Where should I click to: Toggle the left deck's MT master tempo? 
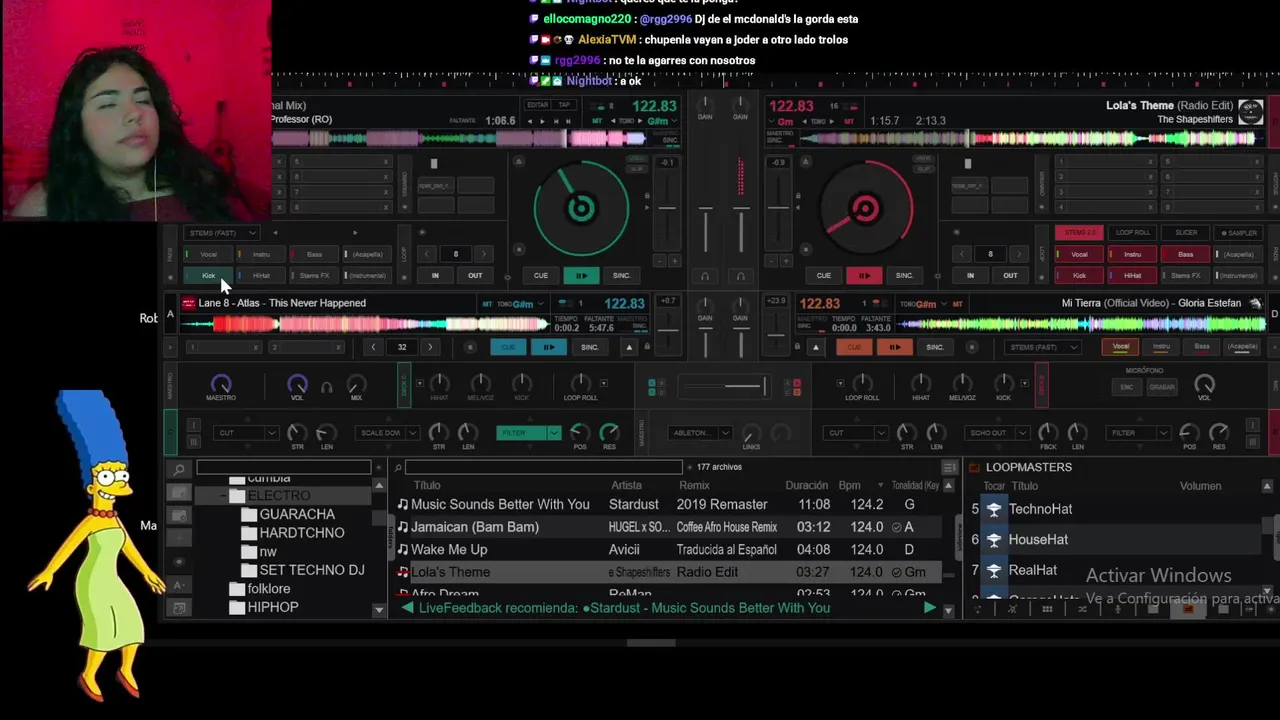point(597,121)
